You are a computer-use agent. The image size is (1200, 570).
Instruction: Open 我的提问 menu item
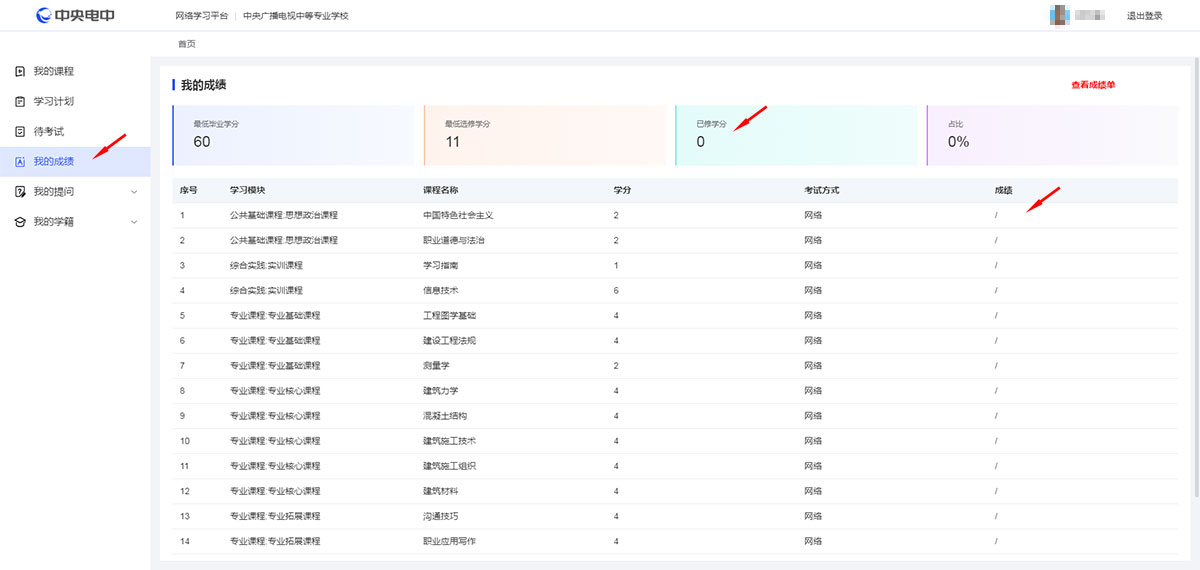pyautogui.click(x=75, y=191)
